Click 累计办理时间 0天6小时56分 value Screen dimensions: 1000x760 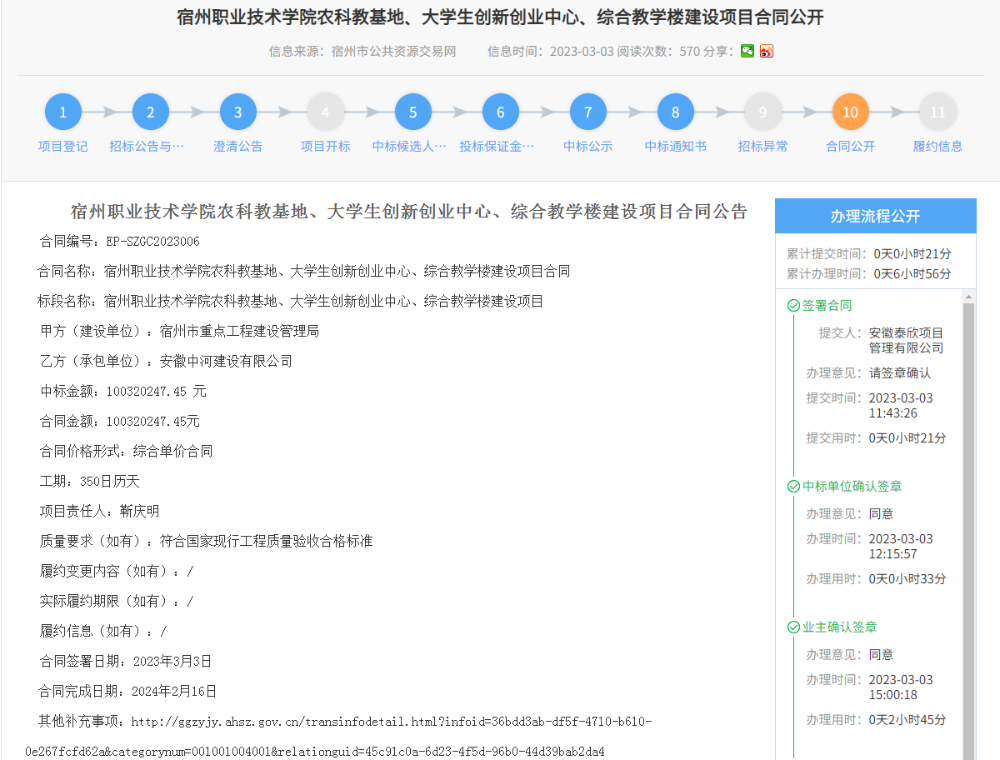[912, 274]
